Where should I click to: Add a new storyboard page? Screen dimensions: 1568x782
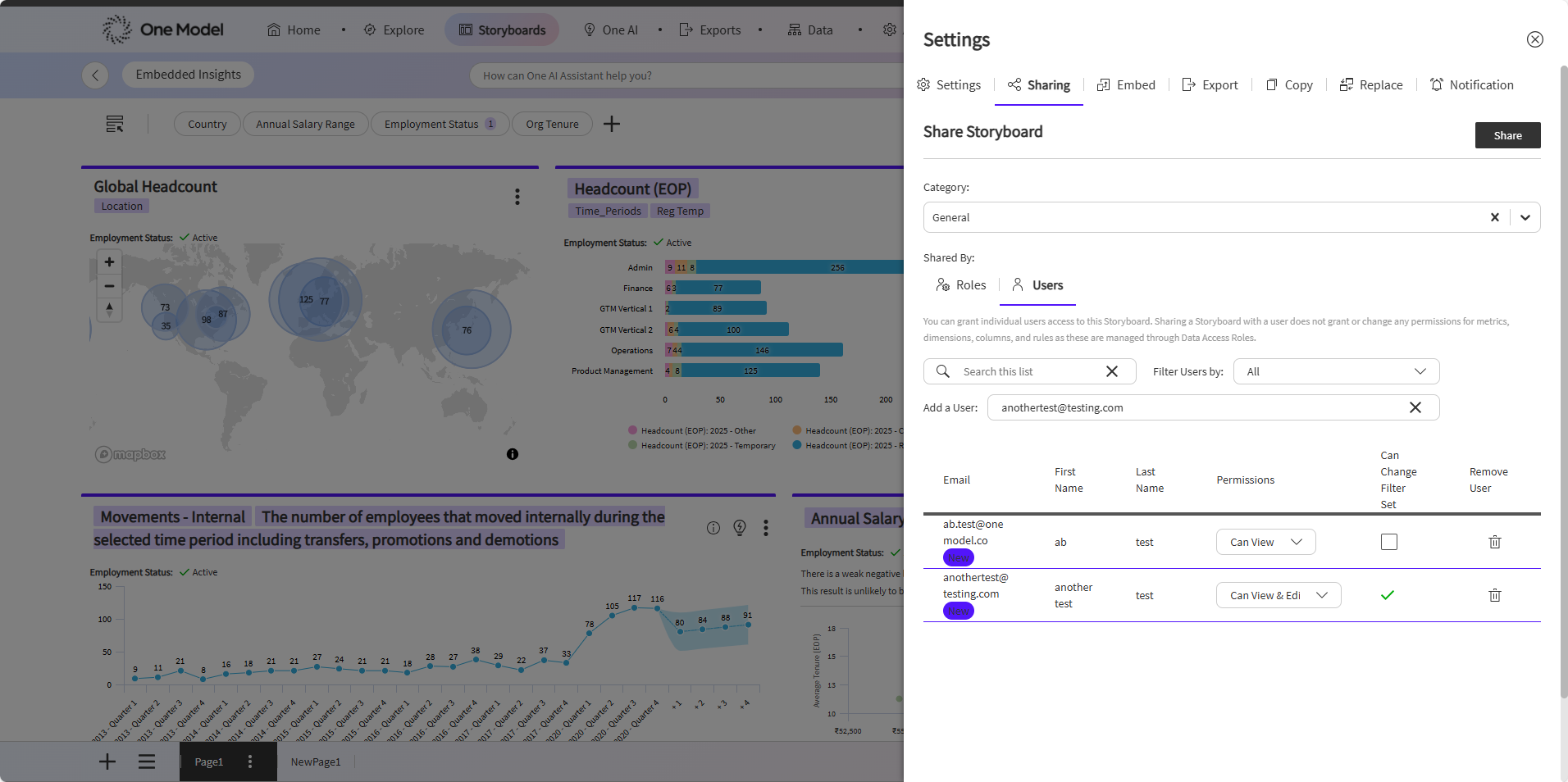coord(107,762)
